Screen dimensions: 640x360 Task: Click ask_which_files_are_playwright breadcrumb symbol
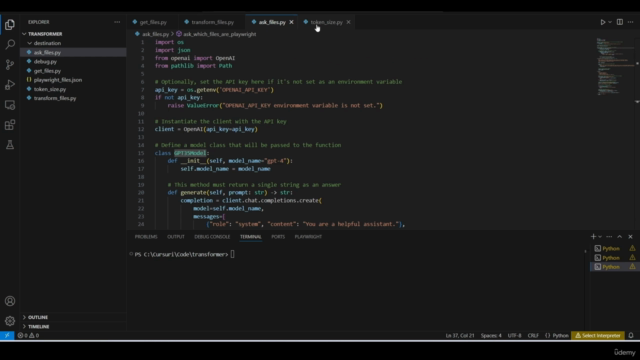pos(220,34)
